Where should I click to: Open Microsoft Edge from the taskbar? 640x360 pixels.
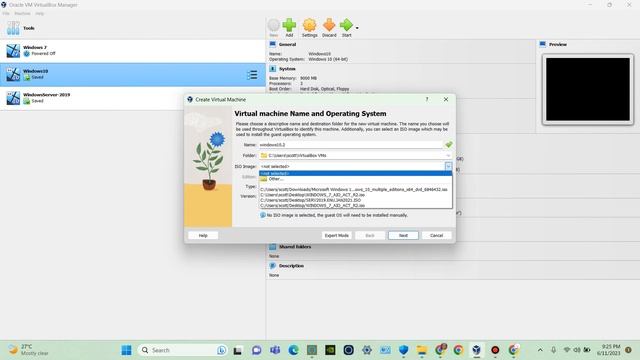[x=293, y=350]
